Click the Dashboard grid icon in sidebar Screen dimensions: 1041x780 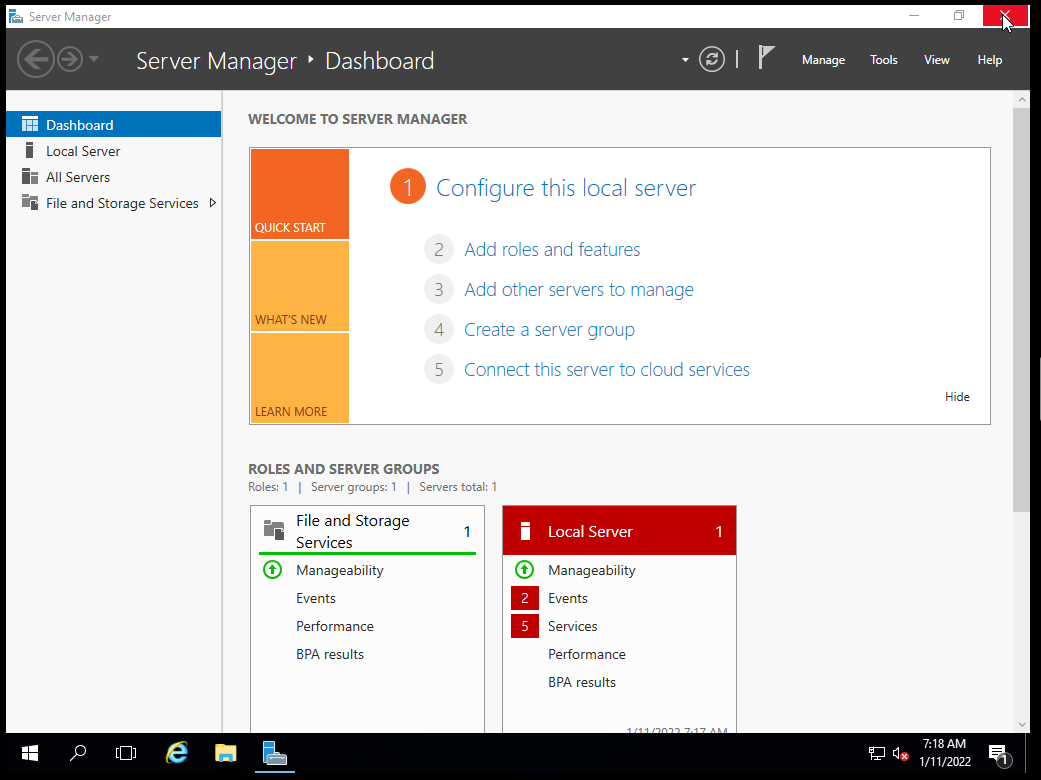(x=30, y=124)
